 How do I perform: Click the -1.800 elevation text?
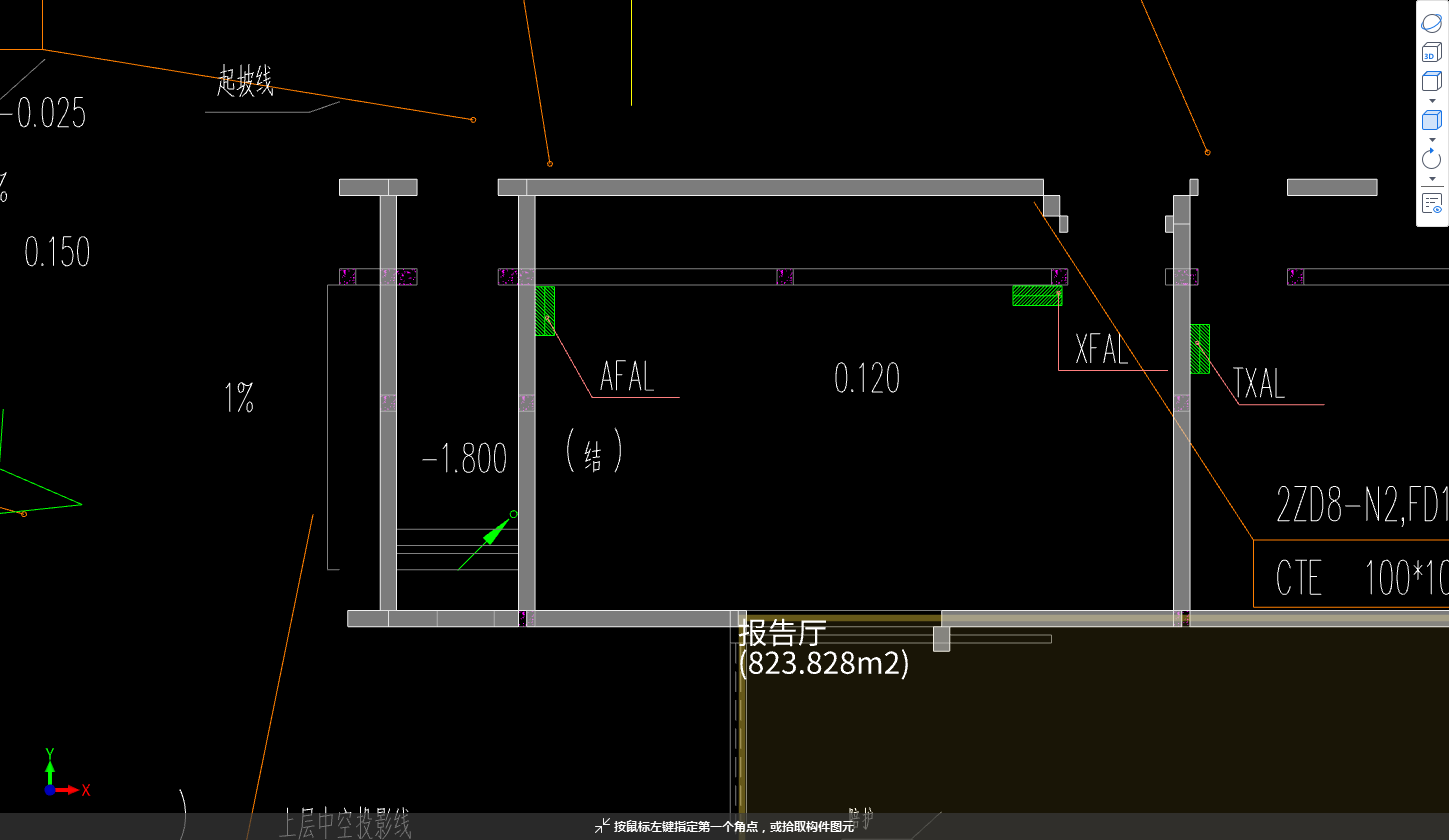464,459
